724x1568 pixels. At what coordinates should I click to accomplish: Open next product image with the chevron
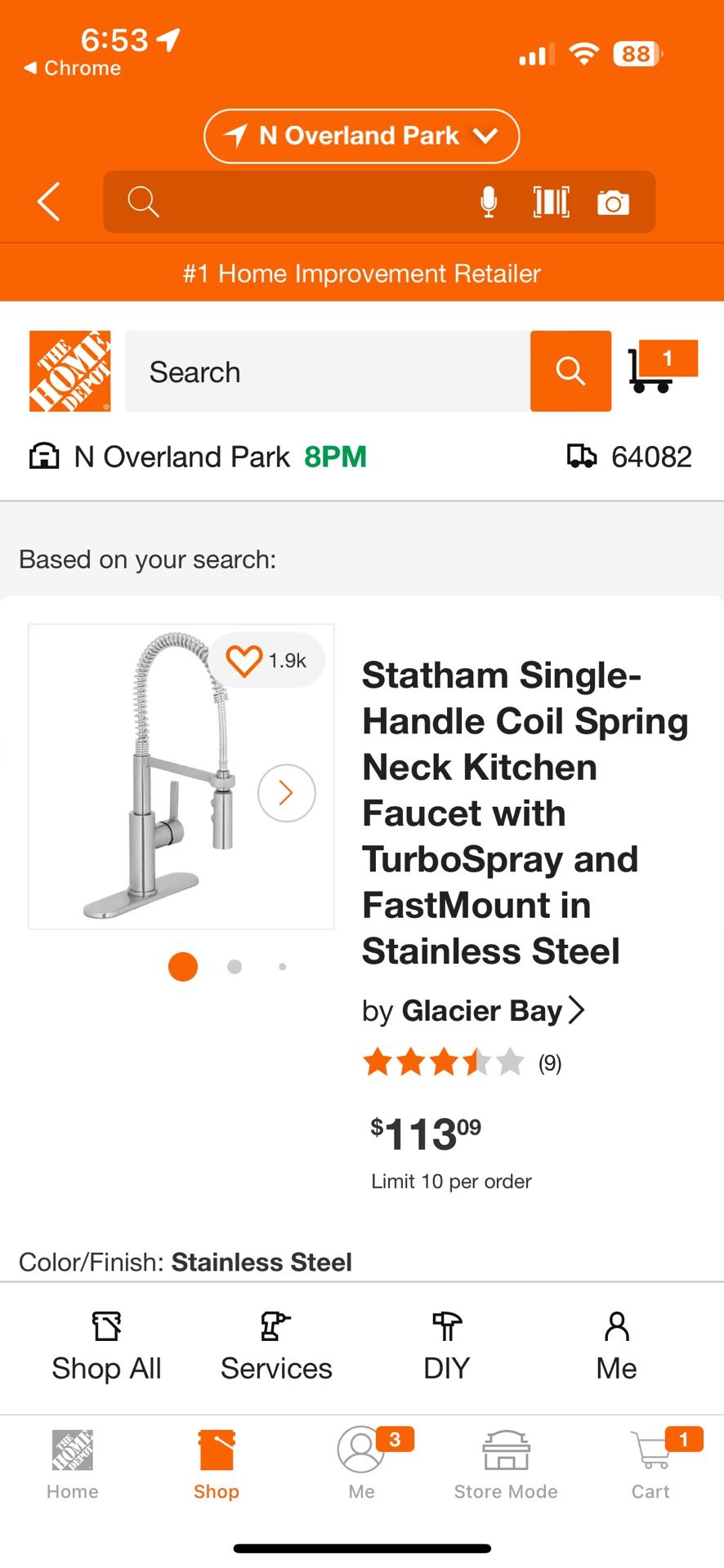[286, 792]
